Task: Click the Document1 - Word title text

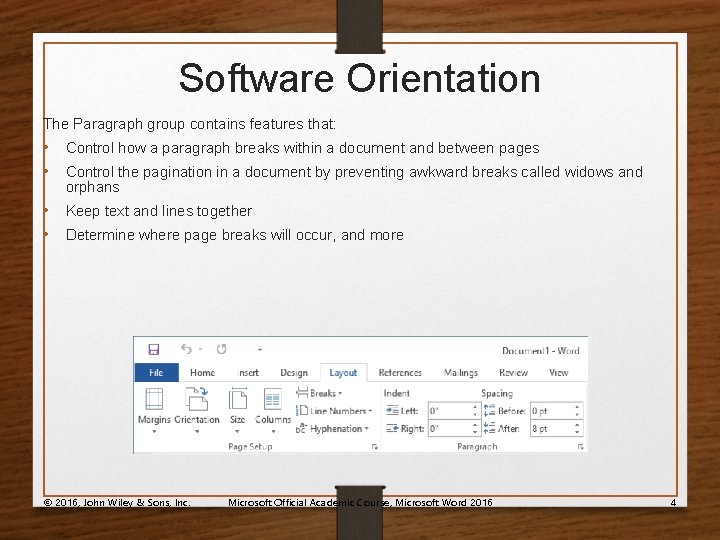Action: (x=540, y=351)
